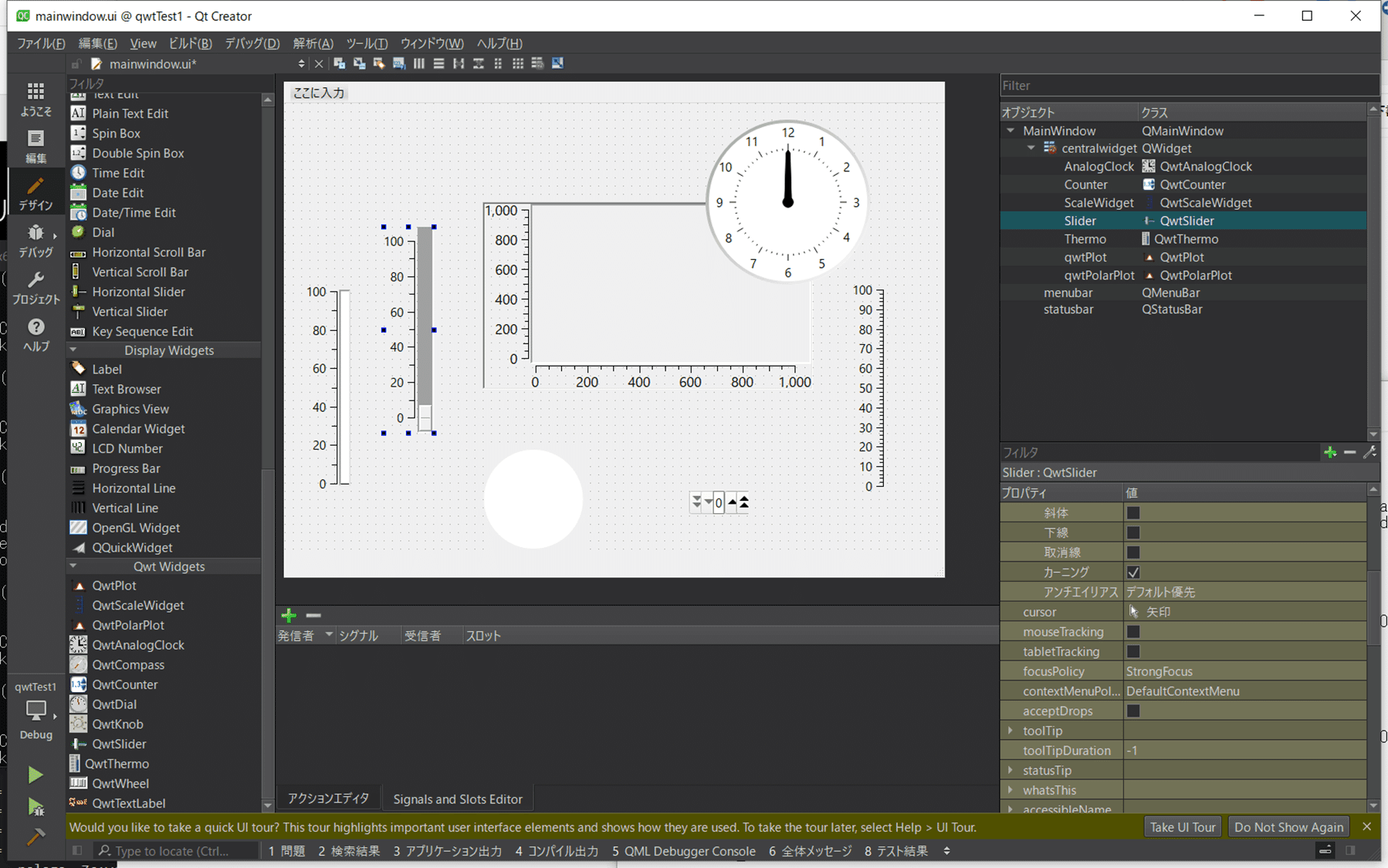Apply Lay Out Horizontally from the toolbar
The width and height of the screenshot is (1388, 868).
click(419, 63)
